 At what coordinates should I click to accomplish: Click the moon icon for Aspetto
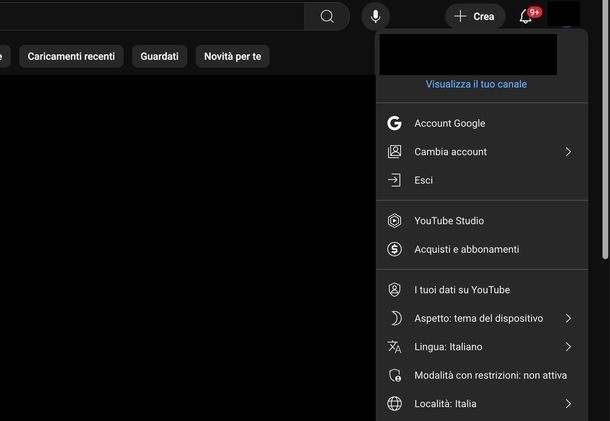click(396, 318)
